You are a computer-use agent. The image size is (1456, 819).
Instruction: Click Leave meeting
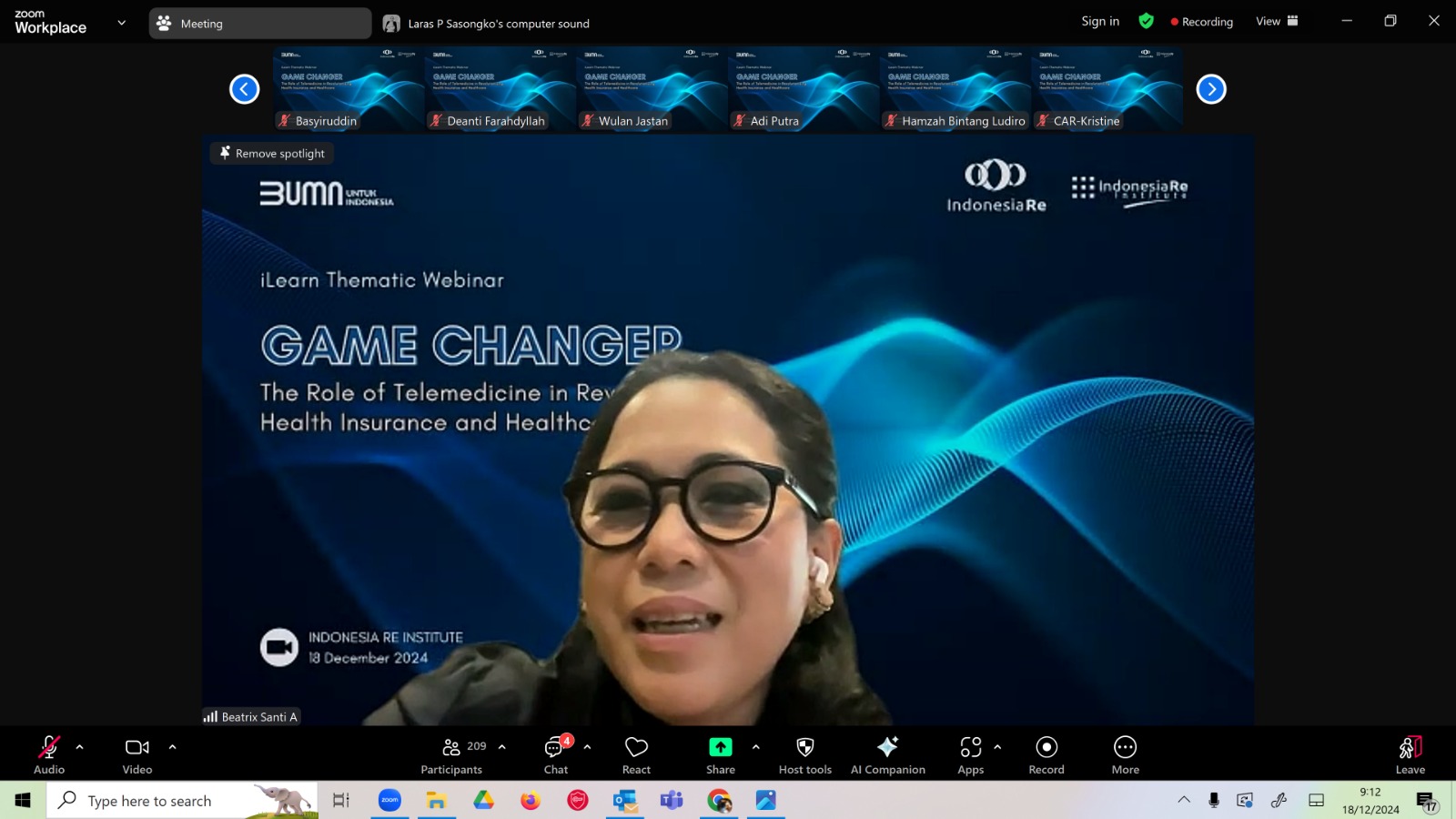point(1410,754)
